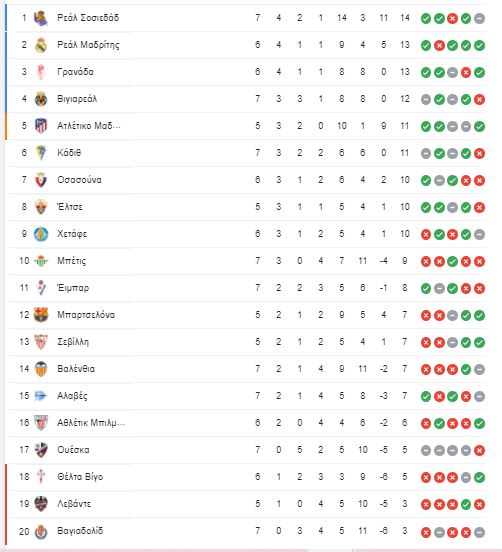Click the Villarreal yellow crest icon
Screen dimensions: 502x552
tap(41, 99)
